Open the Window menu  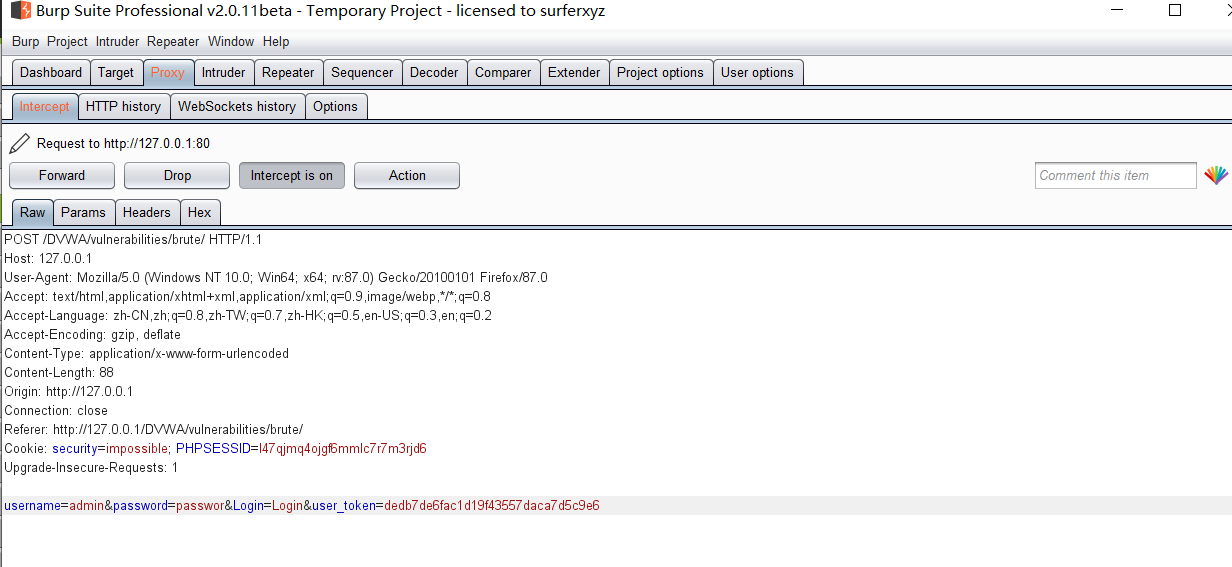[x=231, y=41]
